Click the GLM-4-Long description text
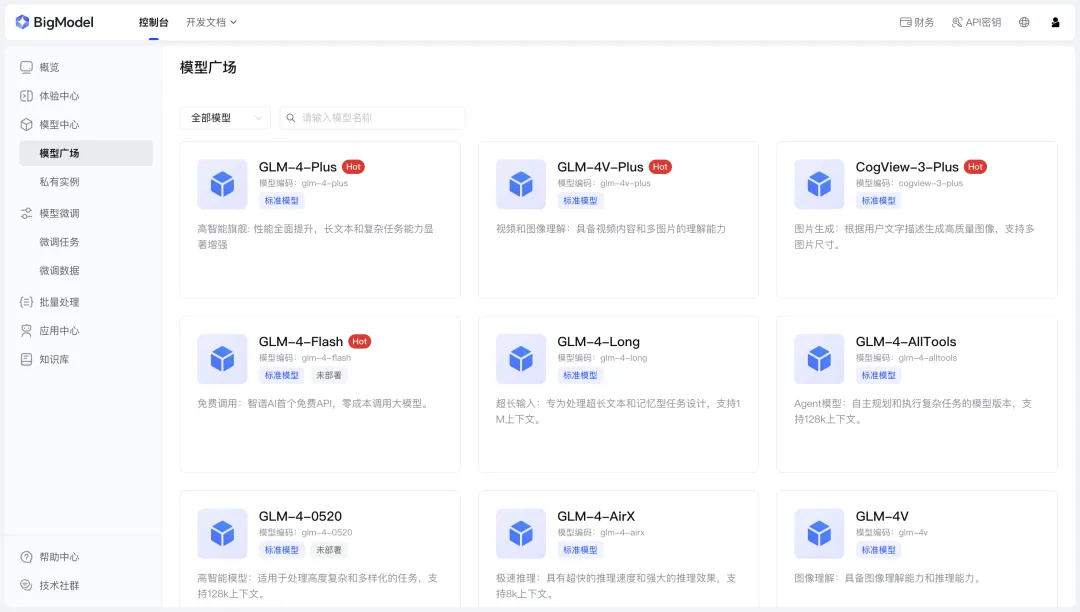The width and height of the screenshot is (1080, 612). pyautogui.click(x=618, y=411)
